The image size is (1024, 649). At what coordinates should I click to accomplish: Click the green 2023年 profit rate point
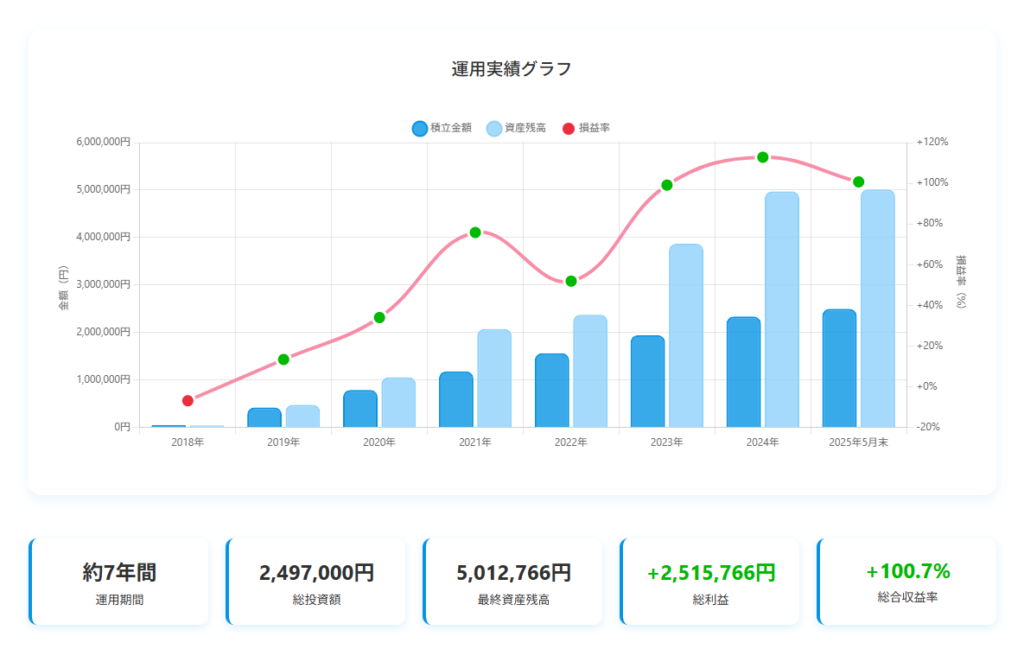(x=667, y=185)
